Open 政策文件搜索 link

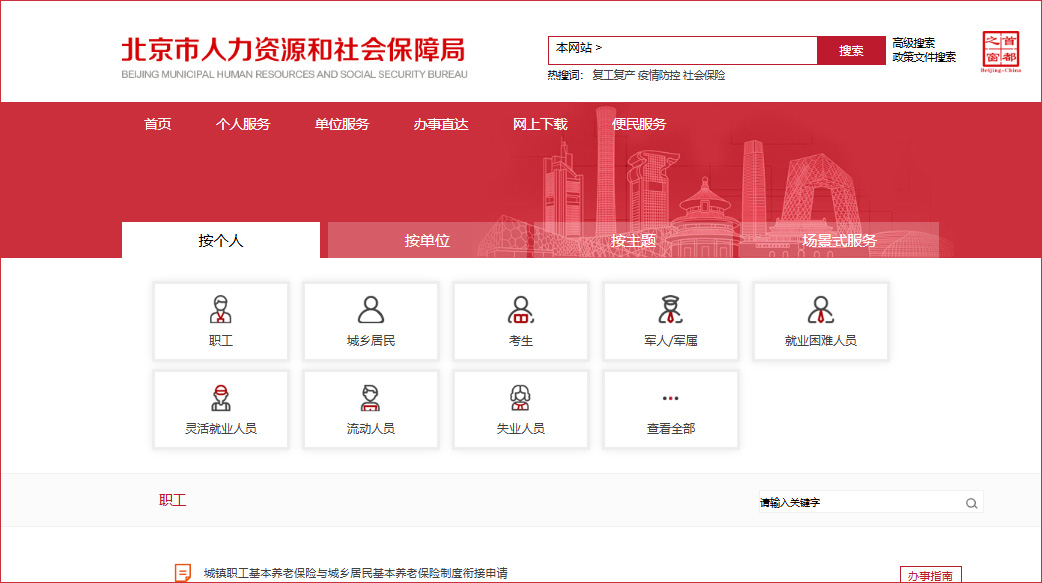click(x=924, y=57)
